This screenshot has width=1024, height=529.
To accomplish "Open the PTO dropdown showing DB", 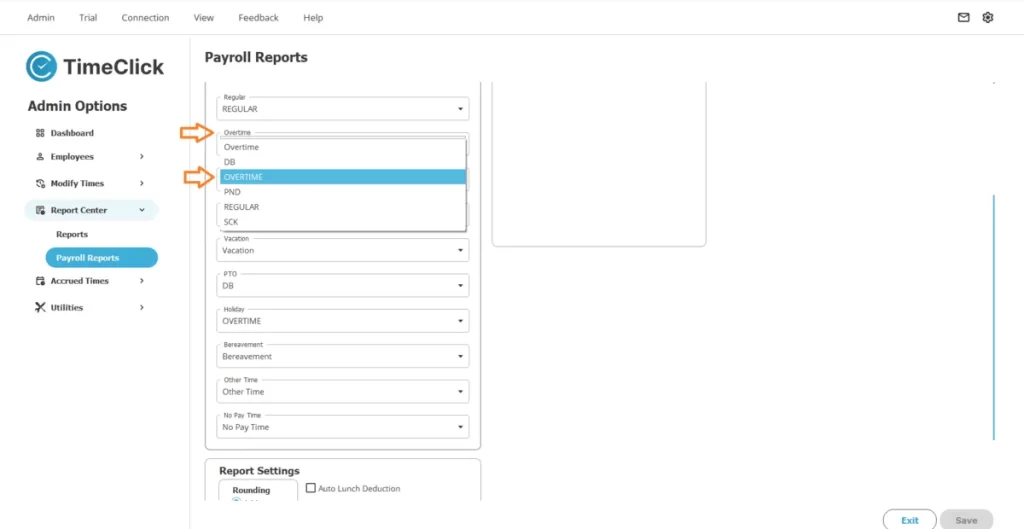I will click(x=342, y=285).
